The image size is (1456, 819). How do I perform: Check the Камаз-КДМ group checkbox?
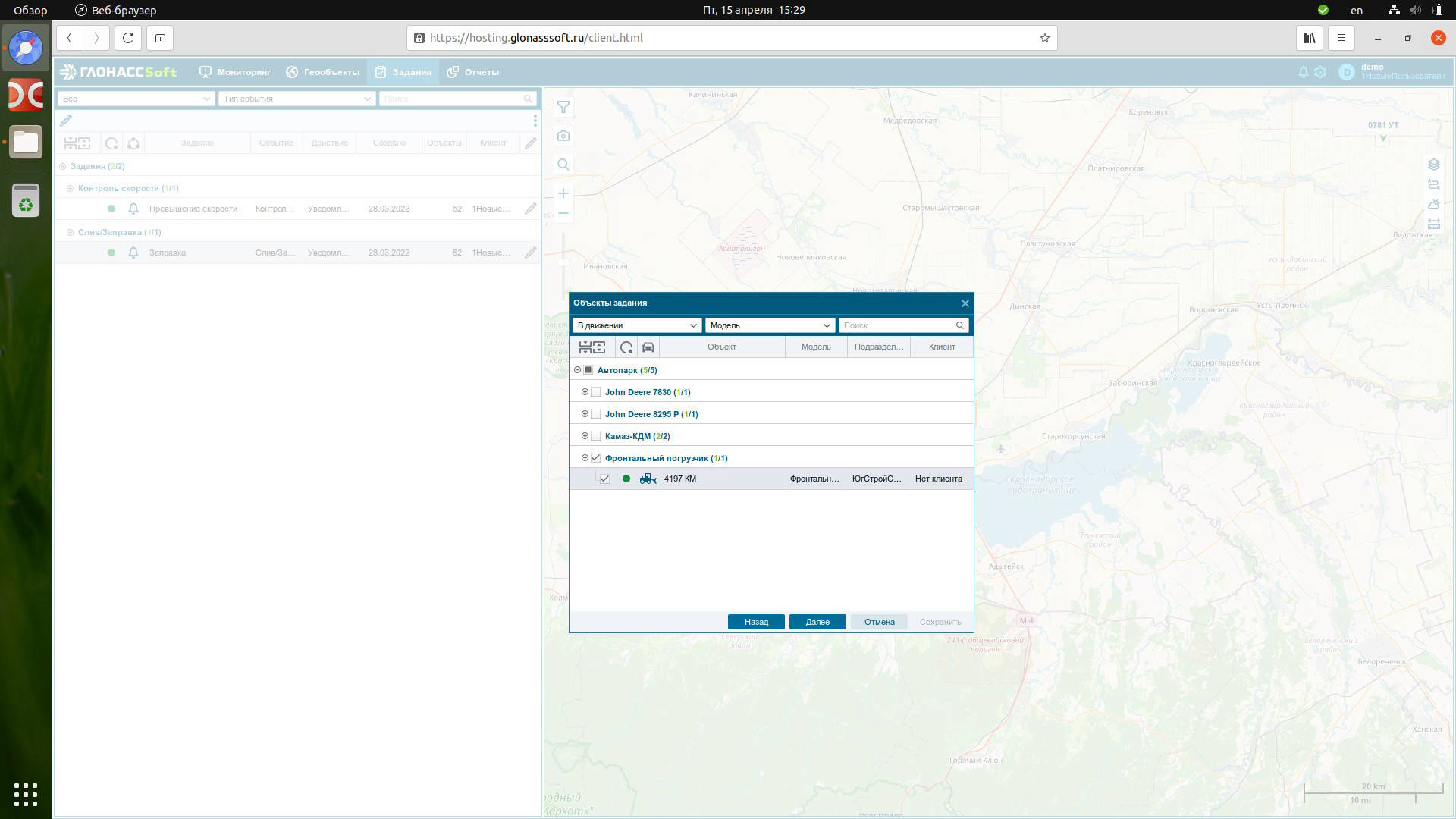[596, 436]
